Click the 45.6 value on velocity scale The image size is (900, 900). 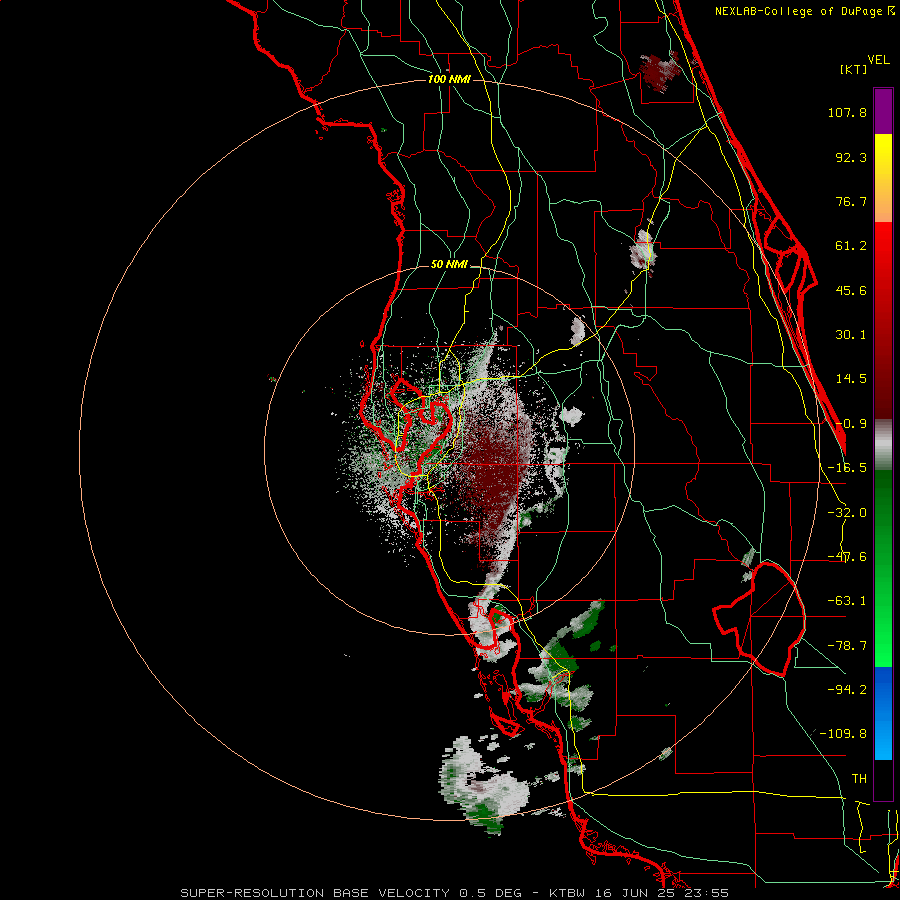click(851, 290)
